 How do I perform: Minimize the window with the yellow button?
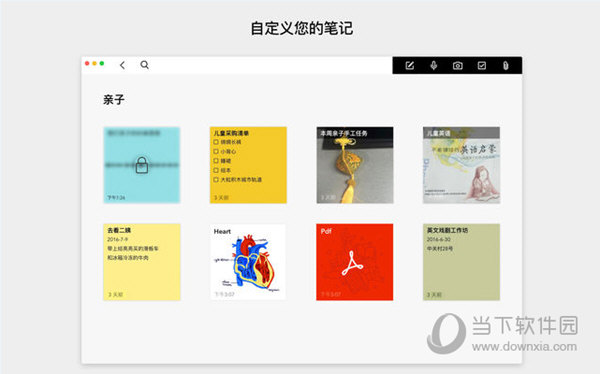point(95,63)
